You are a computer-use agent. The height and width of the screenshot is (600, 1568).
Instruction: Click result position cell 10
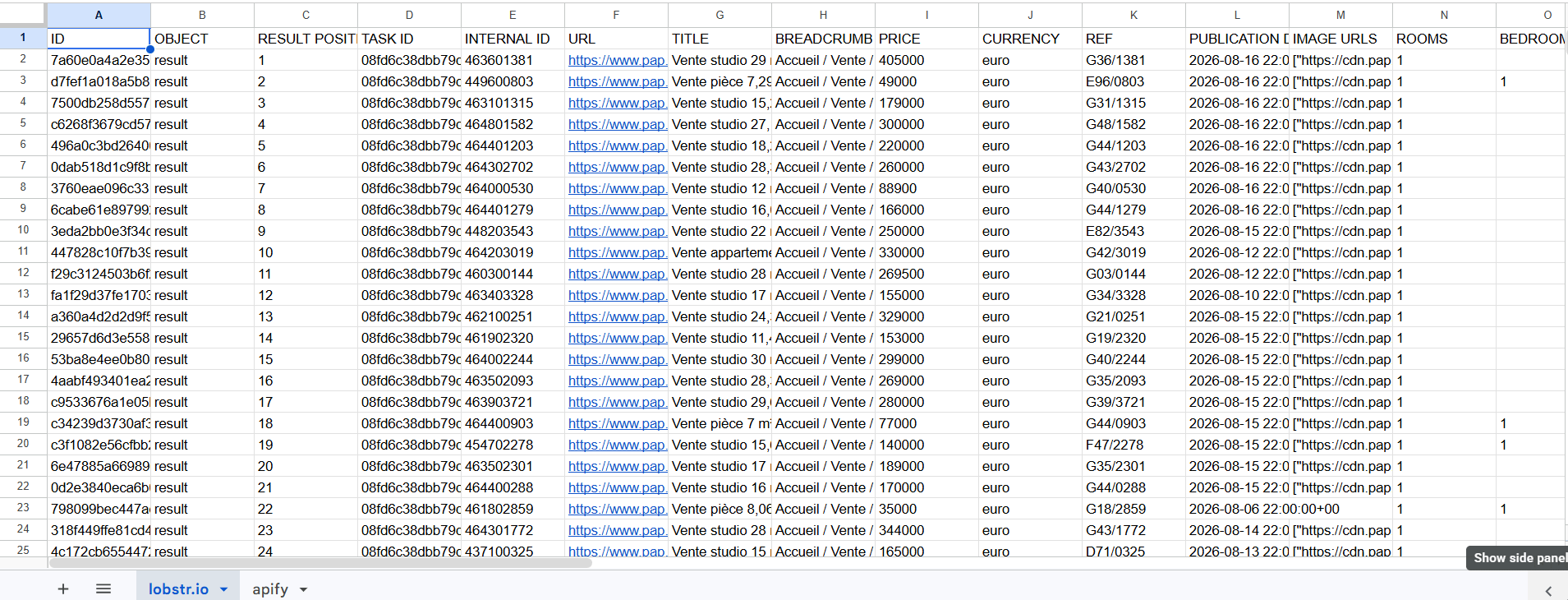pyautogui.click(x=306, y=252)
